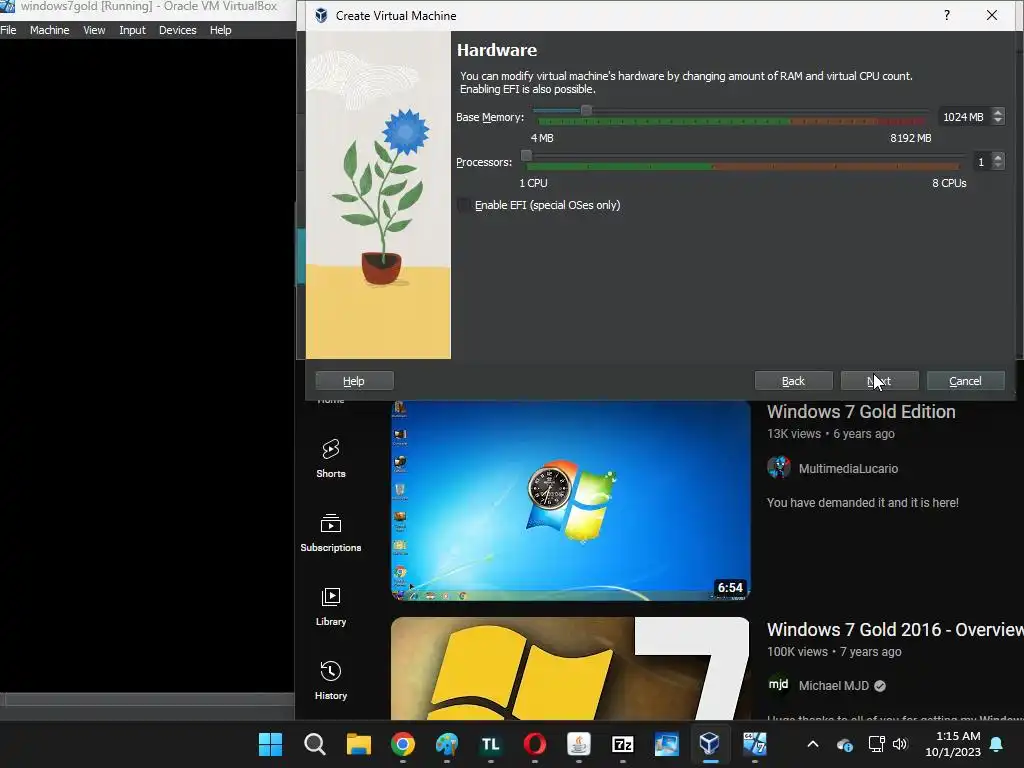Open the Machine menu

coord(50,30)
